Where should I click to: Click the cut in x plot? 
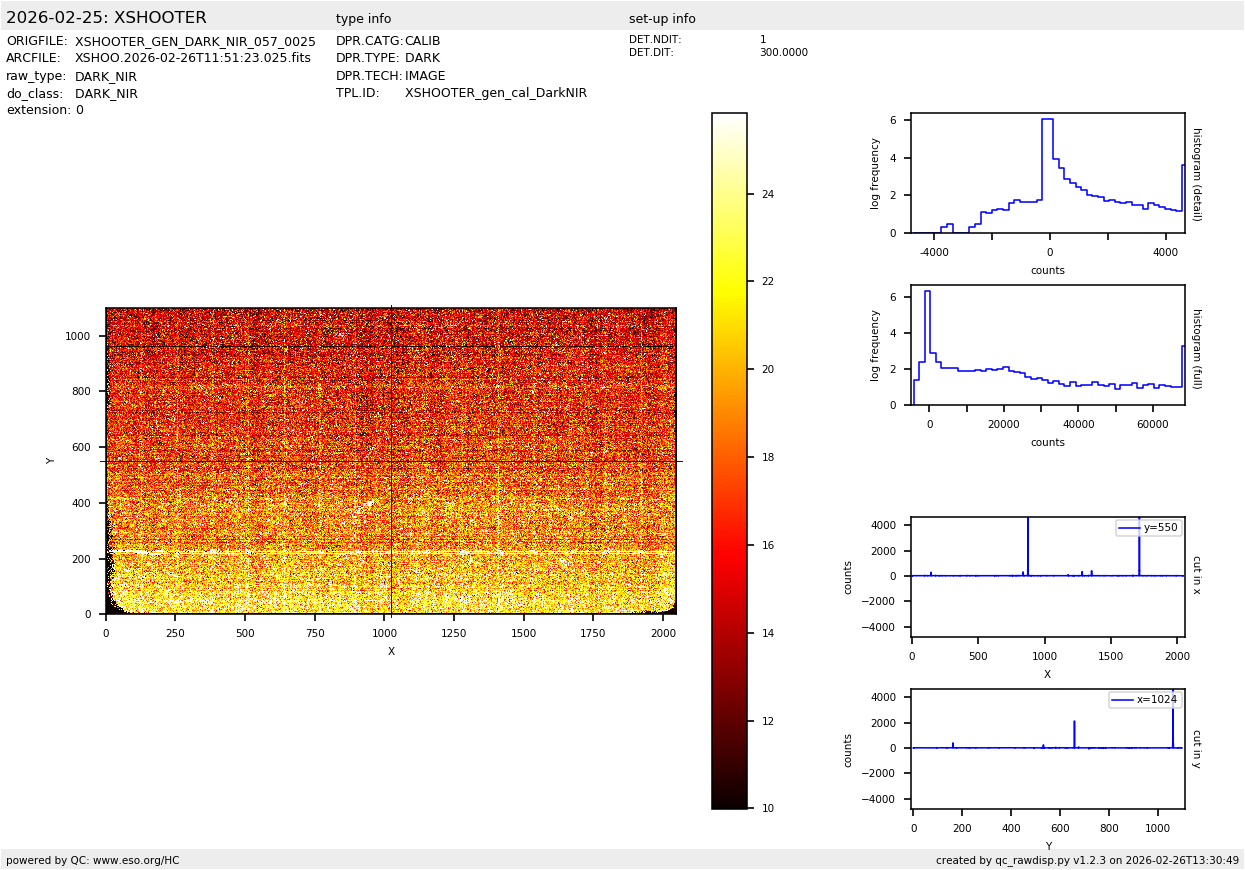pos(1047,576)
